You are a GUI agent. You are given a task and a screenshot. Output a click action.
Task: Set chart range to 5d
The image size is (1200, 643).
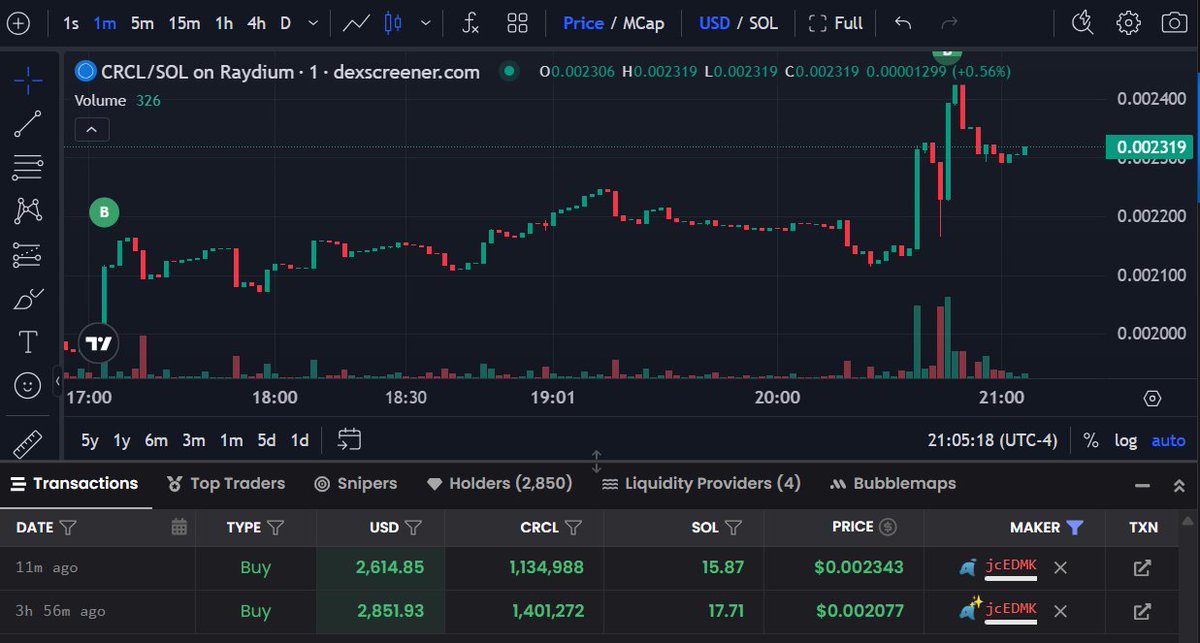(266, 440)
